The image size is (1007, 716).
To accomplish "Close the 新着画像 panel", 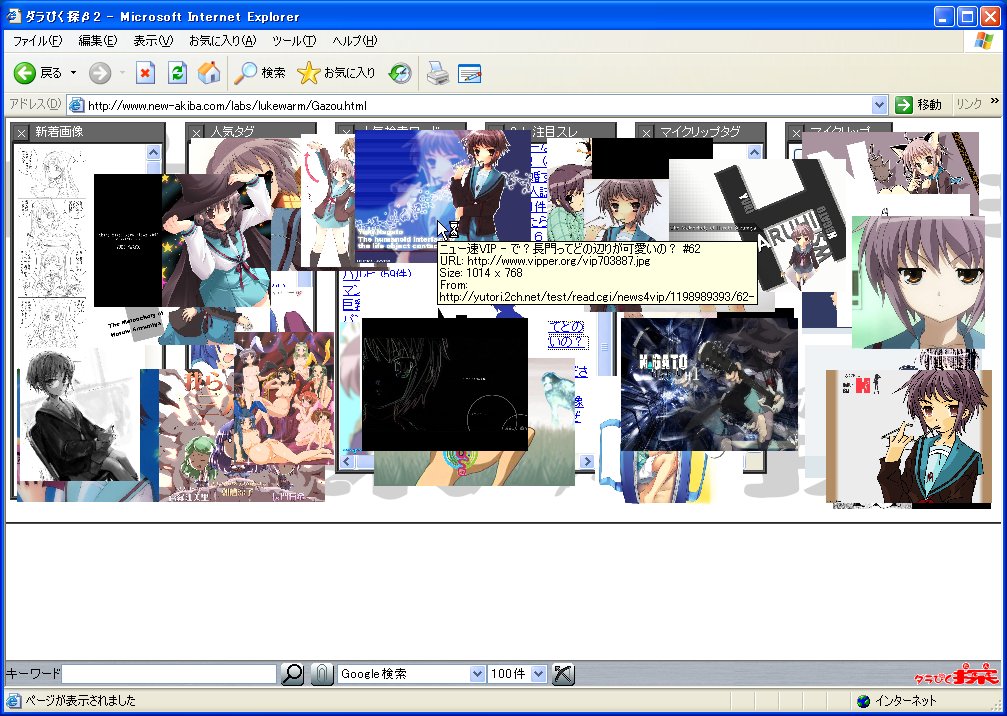I will 22,133.
